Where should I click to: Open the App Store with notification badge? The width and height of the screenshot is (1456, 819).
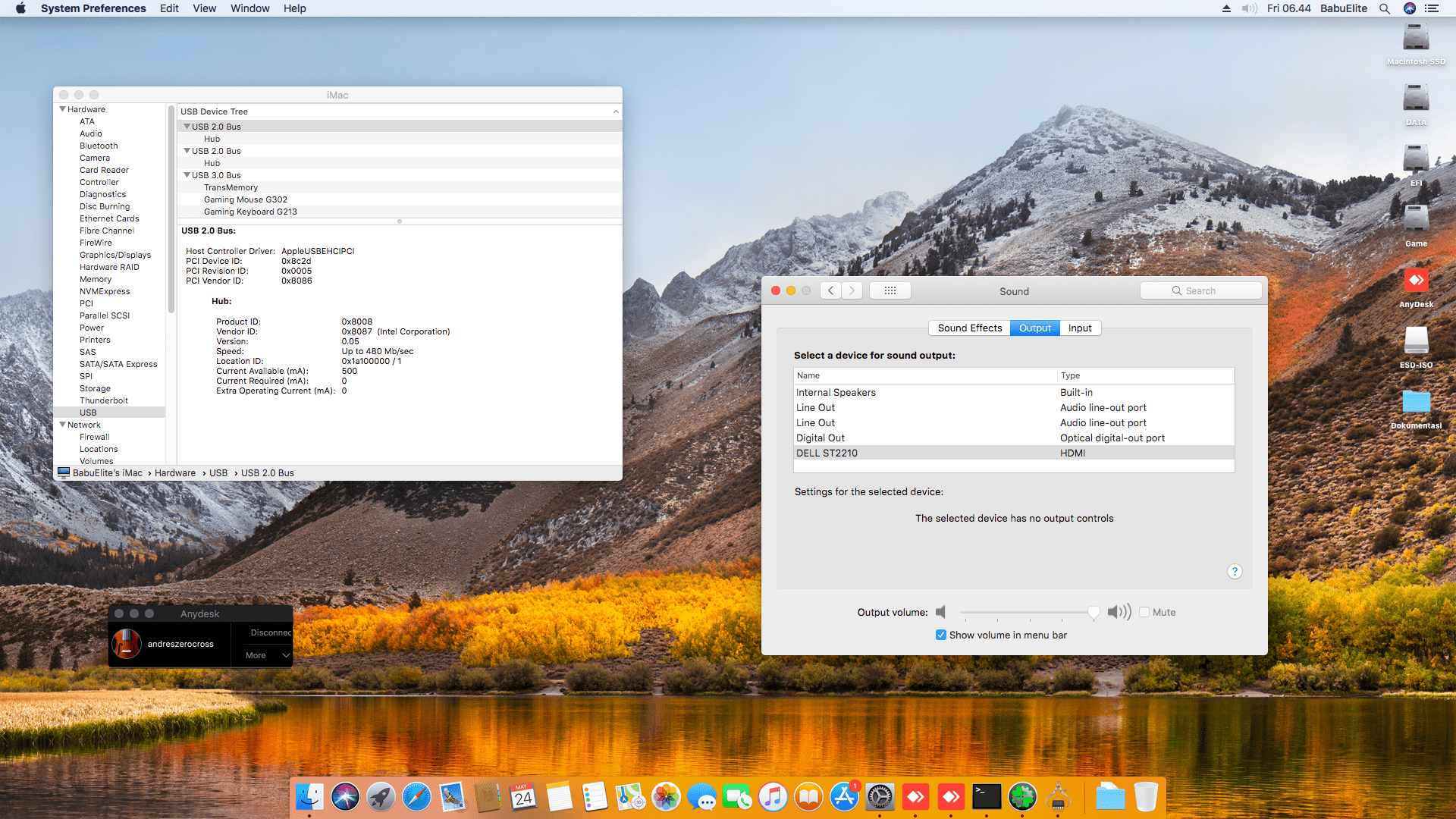[844, 797]
